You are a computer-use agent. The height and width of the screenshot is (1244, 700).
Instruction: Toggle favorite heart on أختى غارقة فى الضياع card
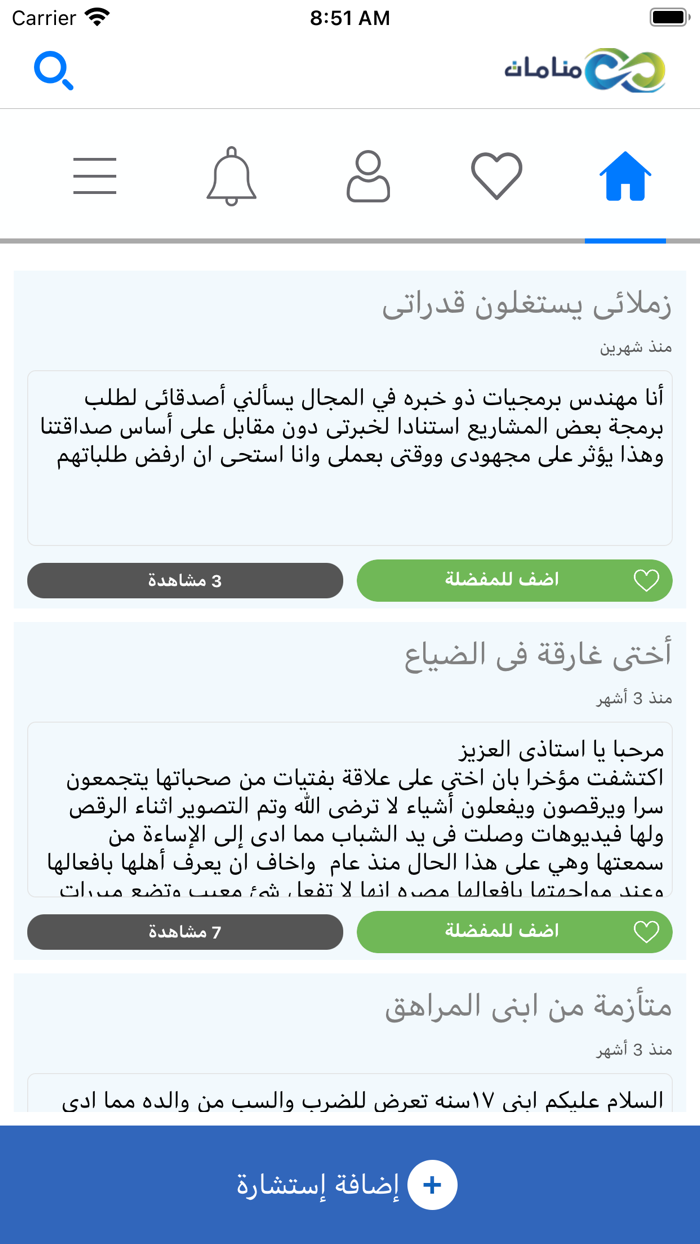click(646, 931)
